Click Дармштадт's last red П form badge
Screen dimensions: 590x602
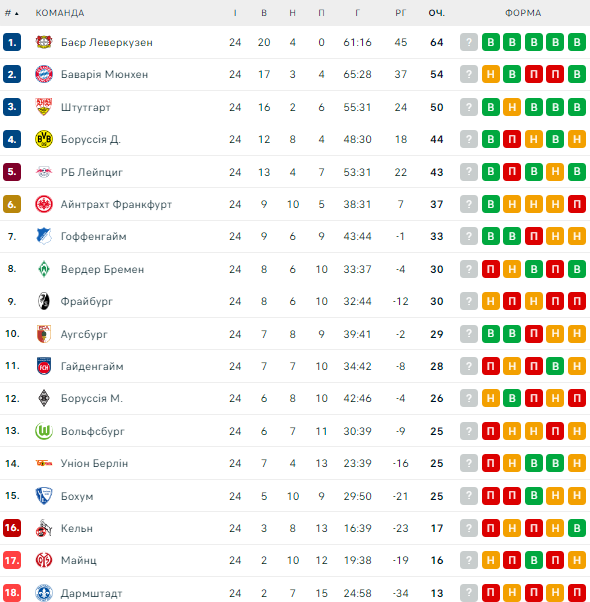(577, 592)
